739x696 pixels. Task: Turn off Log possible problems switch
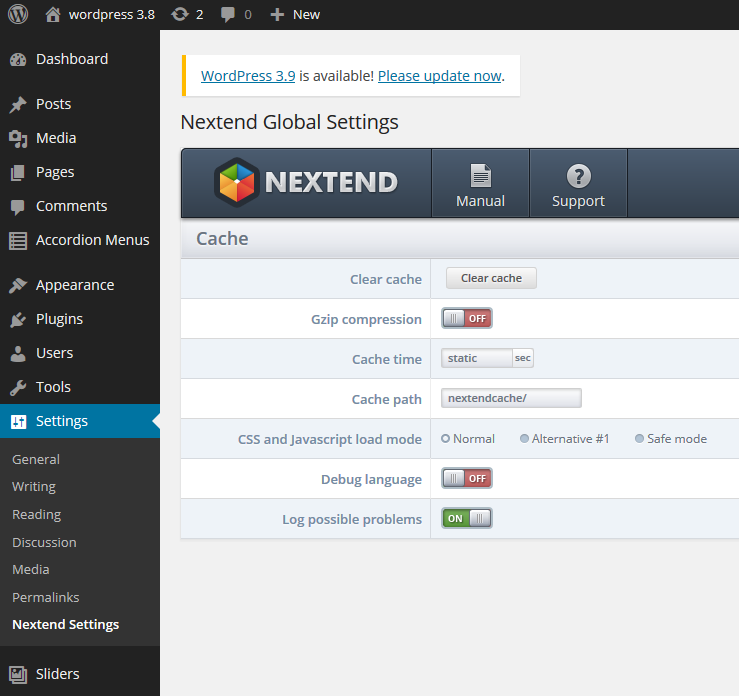[467, 518]
